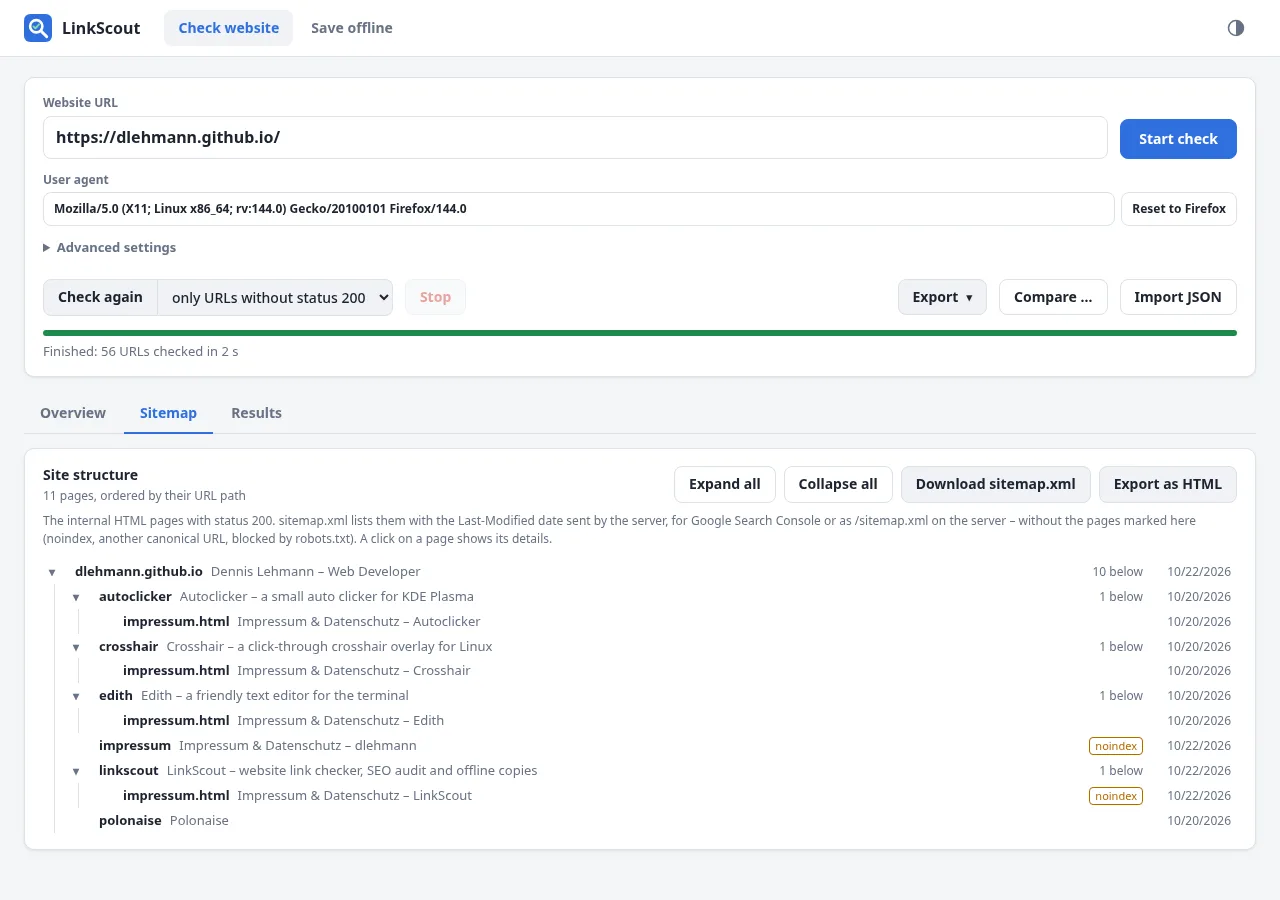Click Reset to Firefox button
1280x900 pixels.
pyautogui.click(x=1179, y=209)
